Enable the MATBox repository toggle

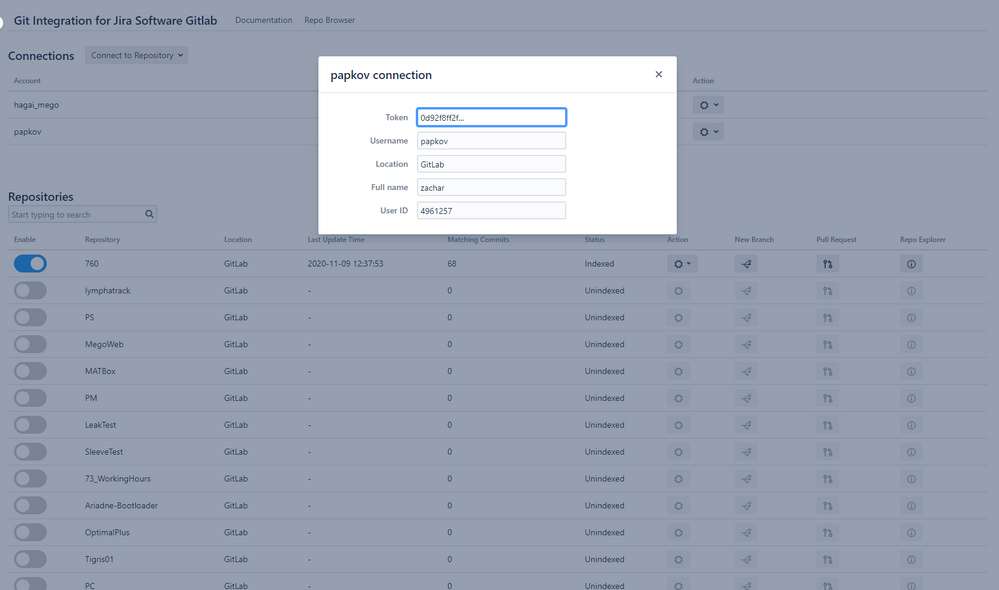30,371
